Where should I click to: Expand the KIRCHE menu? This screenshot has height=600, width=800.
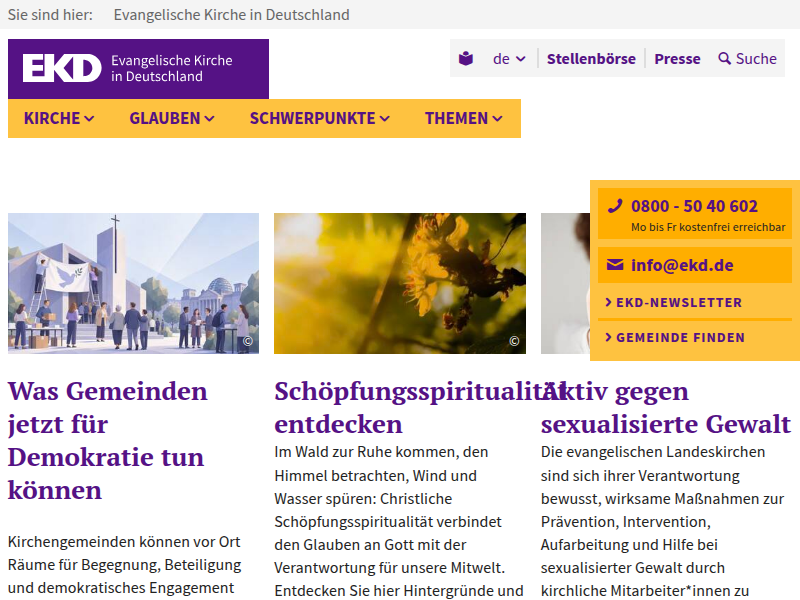pos(59,118)
